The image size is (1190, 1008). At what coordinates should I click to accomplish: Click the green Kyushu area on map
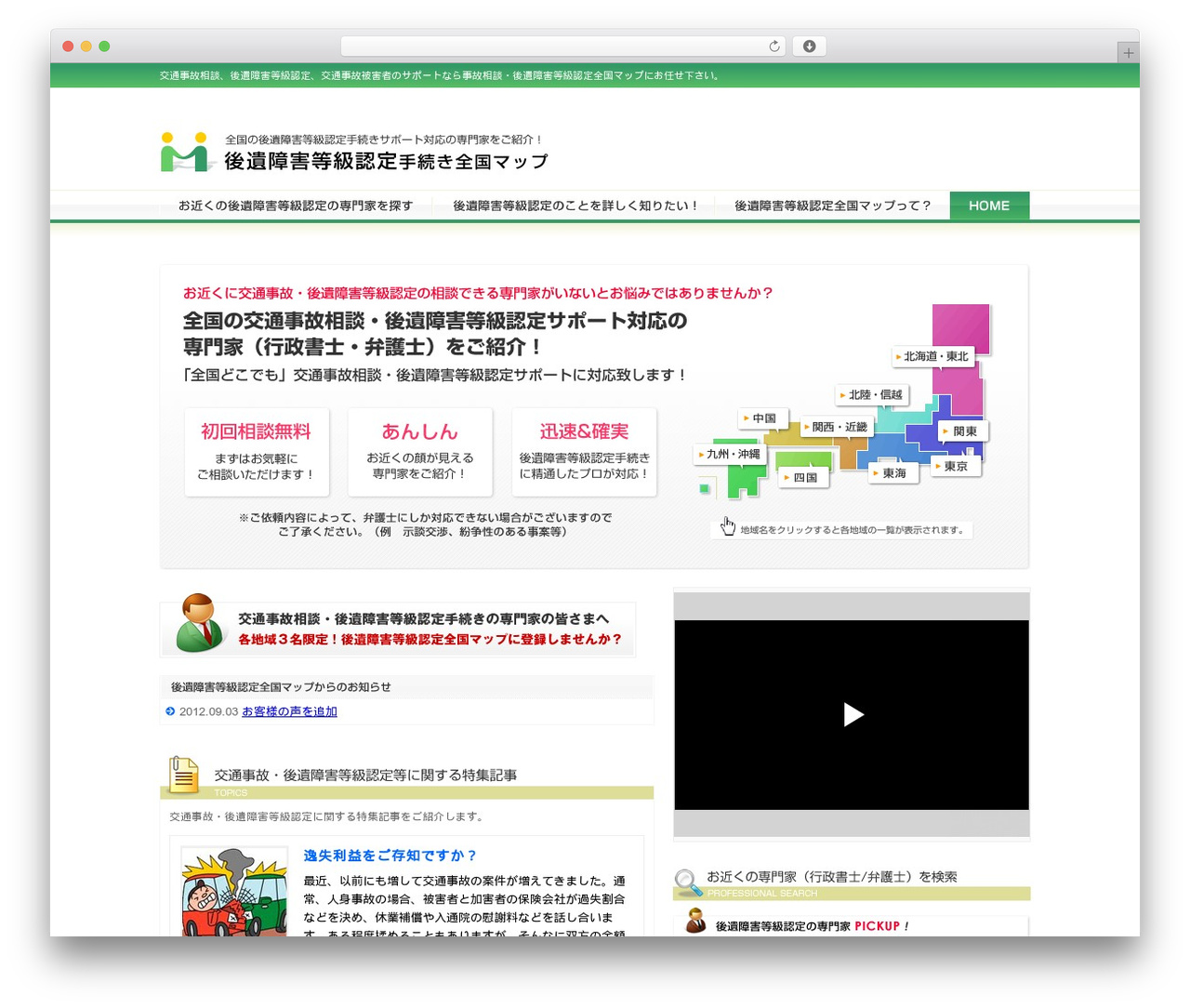pyautogui.click(x=743, y=479)
